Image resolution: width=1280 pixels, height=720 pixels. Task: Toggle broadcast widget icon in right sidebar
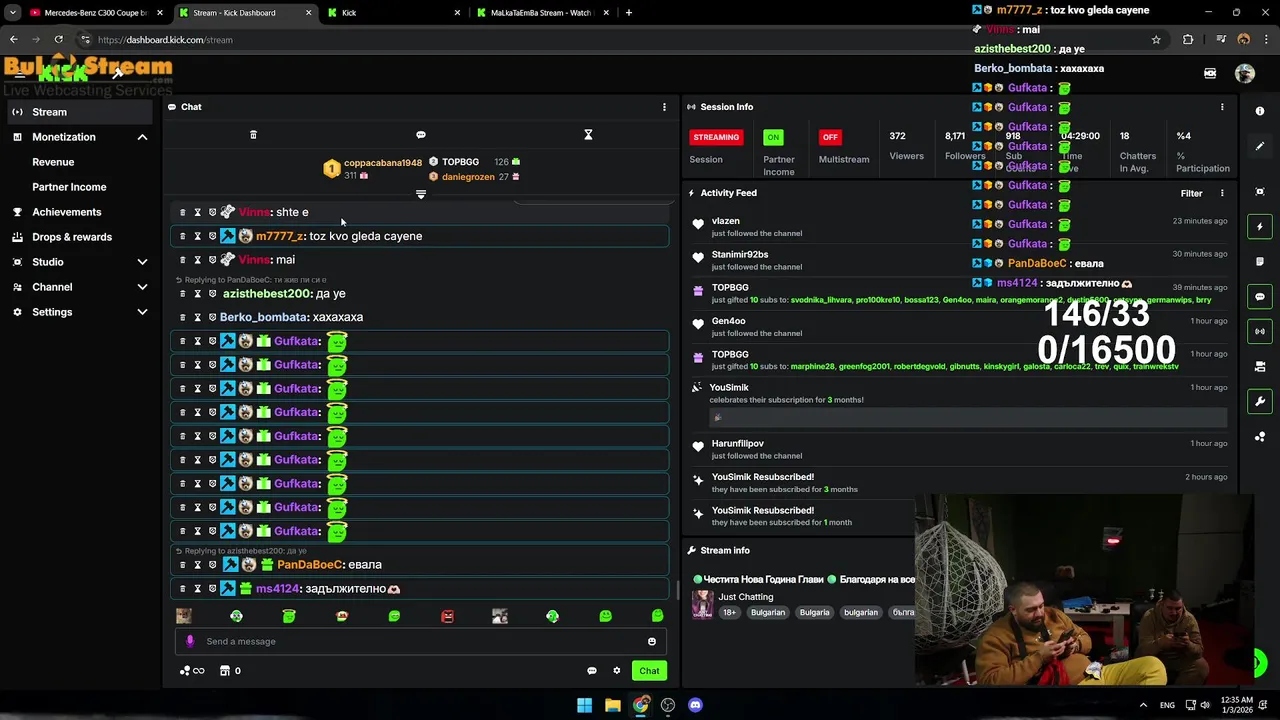[1260, 331]
